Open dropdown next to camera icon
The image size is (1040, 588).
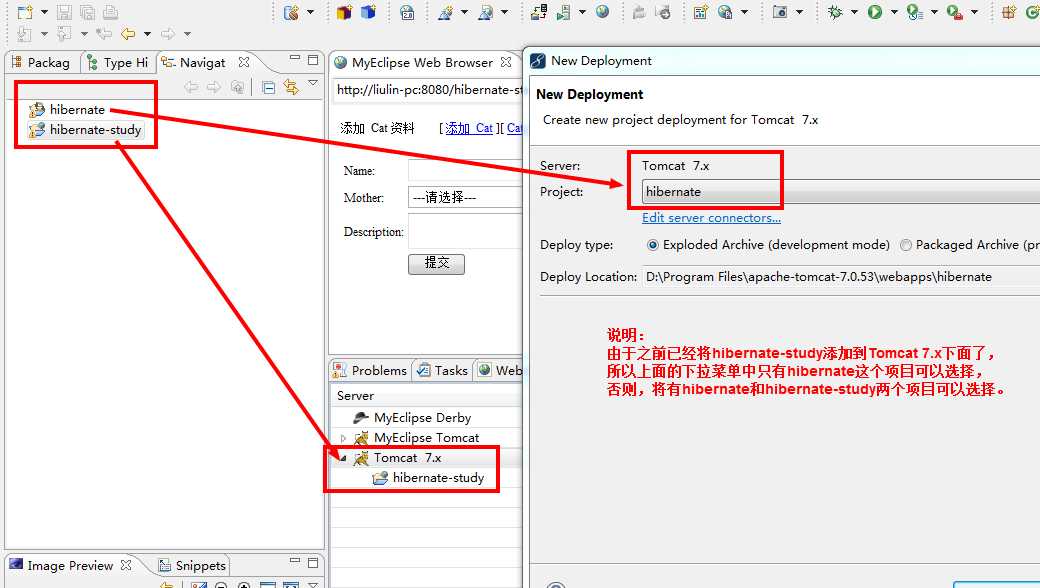click(x=799, y=12)
